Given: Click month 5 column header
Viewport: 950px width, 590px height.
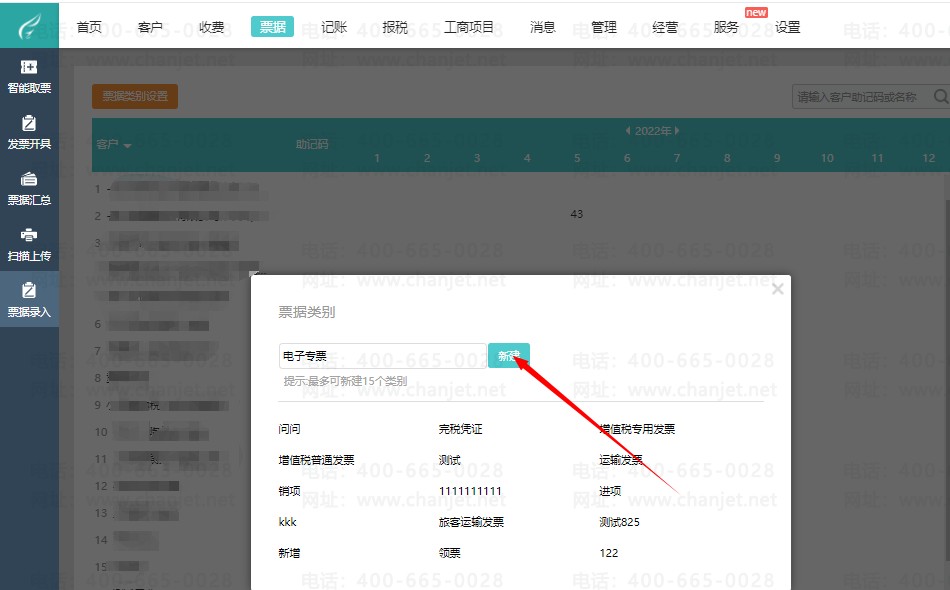Looking at the screenshot, I should pos(577,158).
